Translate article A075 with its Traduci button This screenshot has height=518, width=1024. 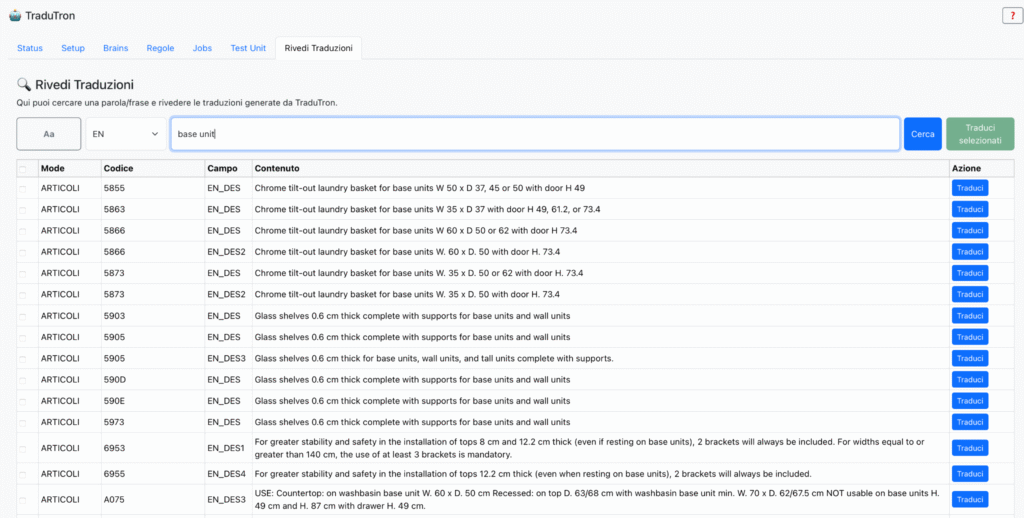[969, 499]
